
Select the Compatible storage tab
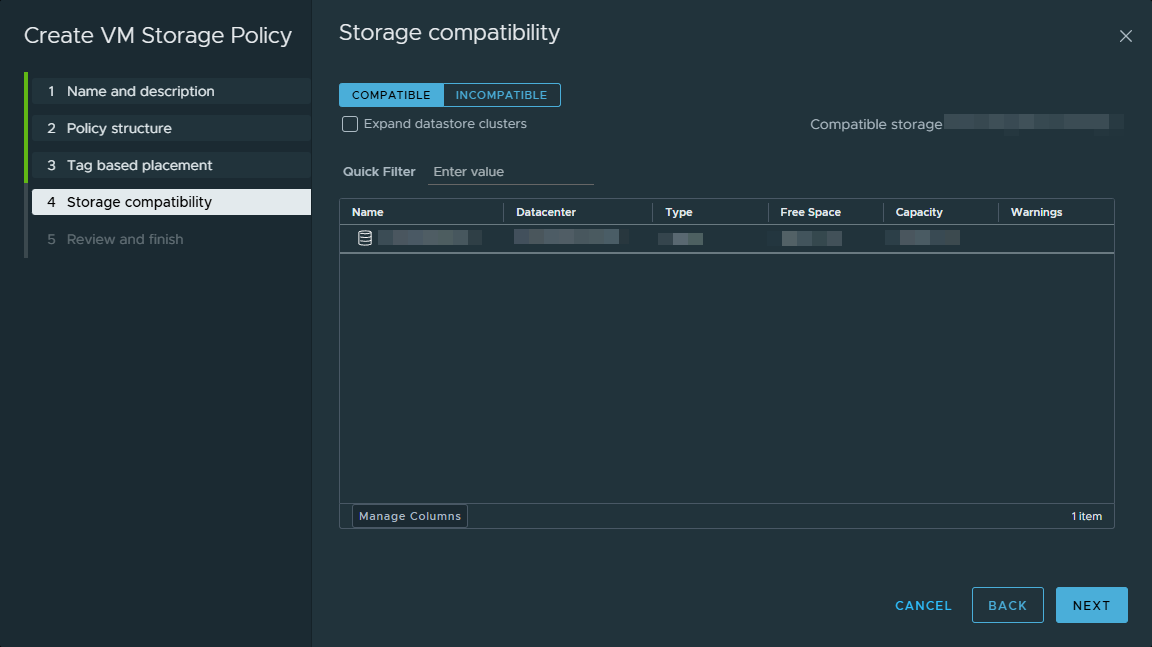(x=391, y=95)
